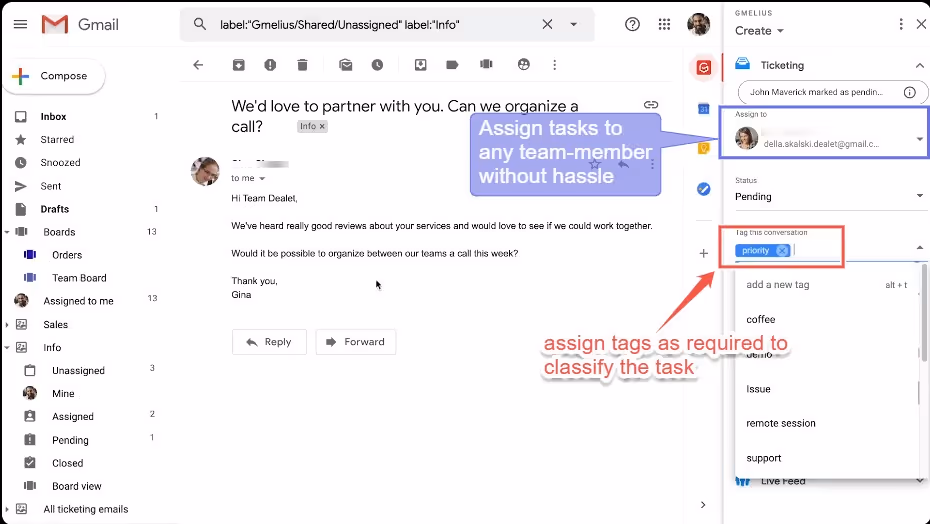Collapse the Boards section

pos(7,232)
